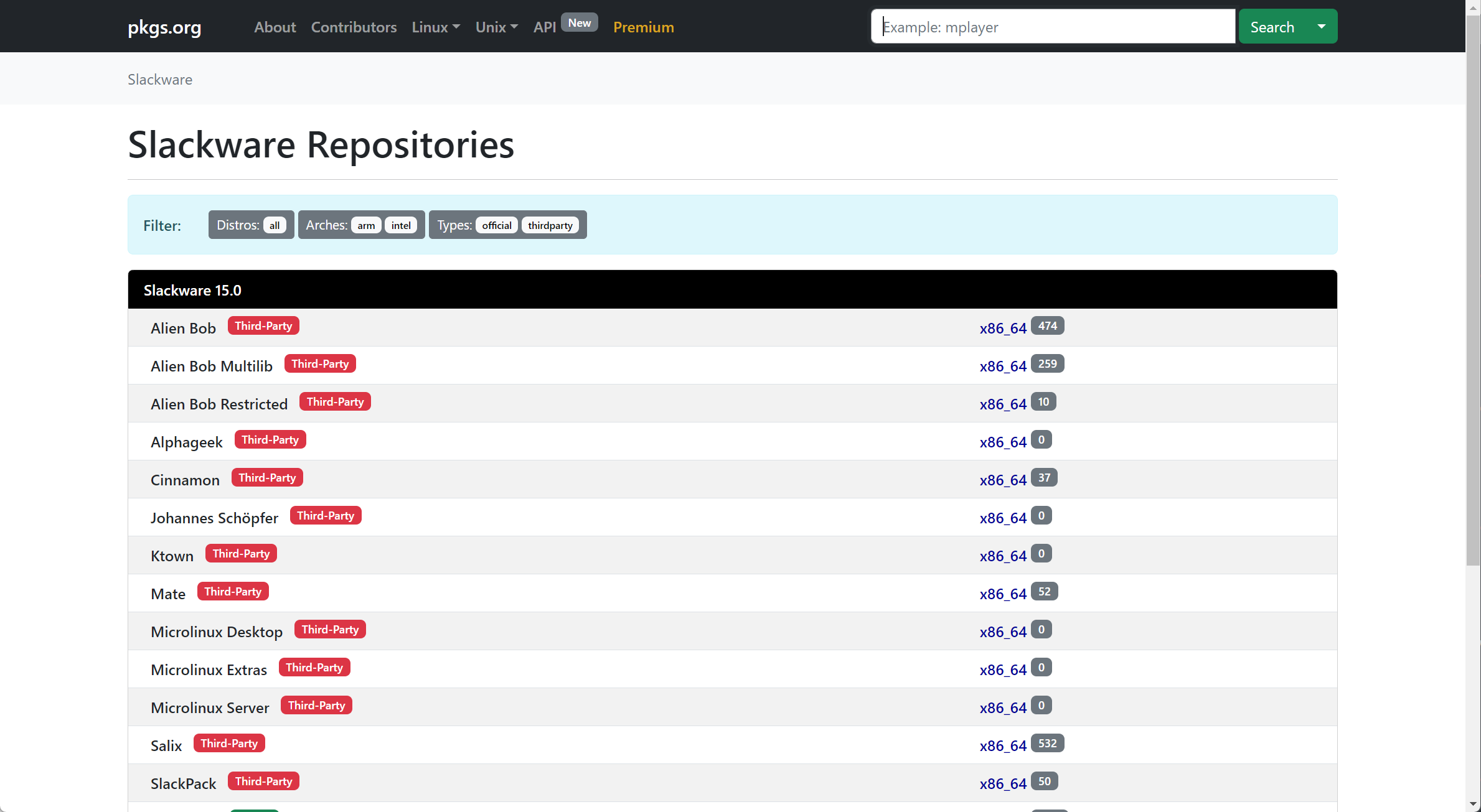
Task: Open the pkgs.org home logo
Action: (x=164, y=27)
